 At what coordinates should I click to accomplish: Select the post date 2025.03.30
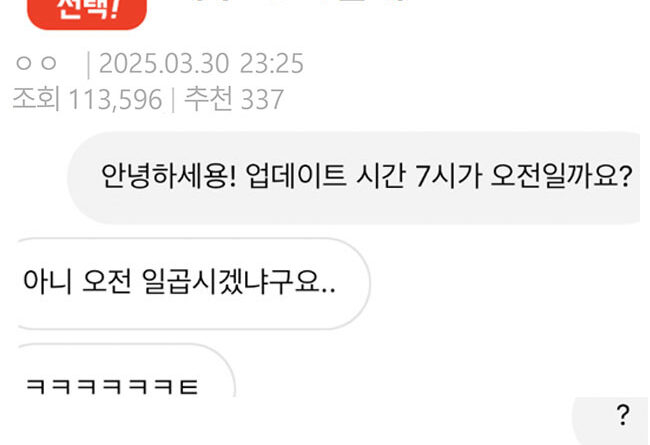point(164,63)
